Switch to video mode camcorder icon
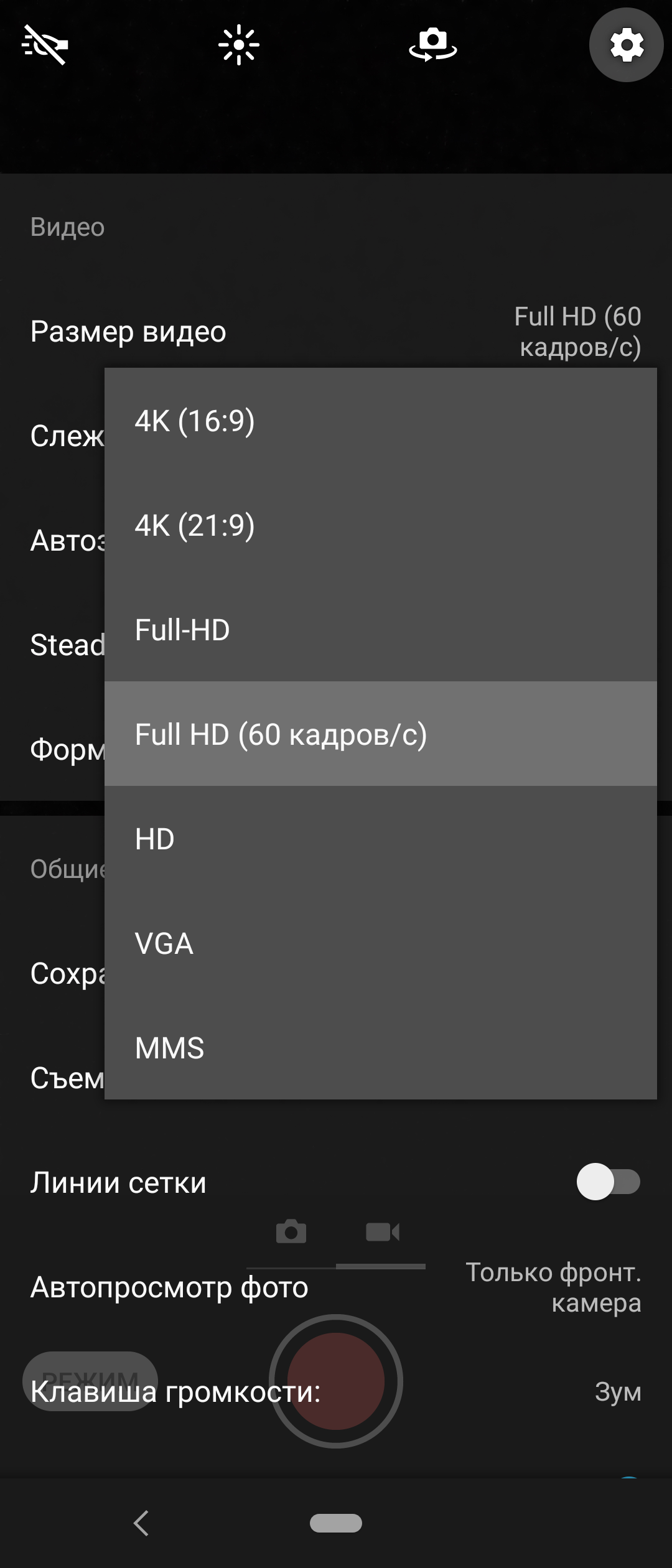672x1568 pixels. [x=382, y=1231]
